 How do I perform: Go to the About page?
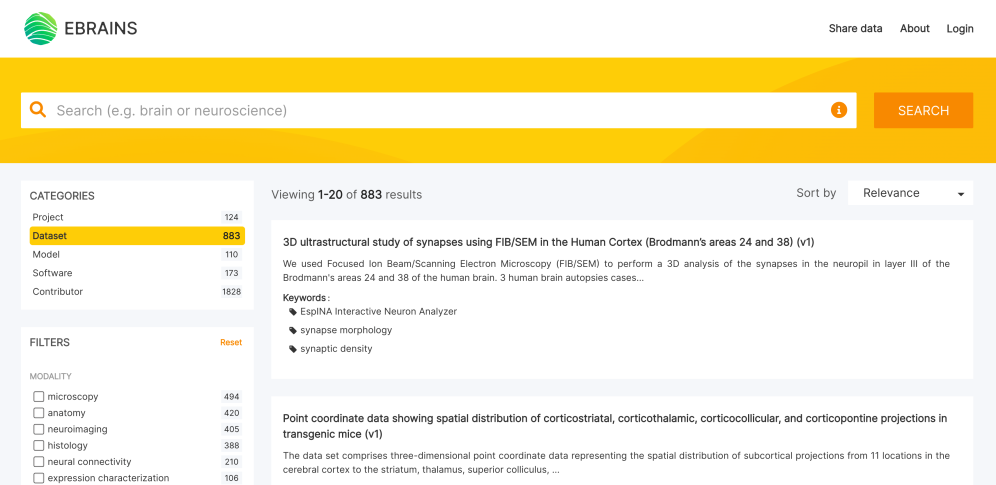point(914,29)
